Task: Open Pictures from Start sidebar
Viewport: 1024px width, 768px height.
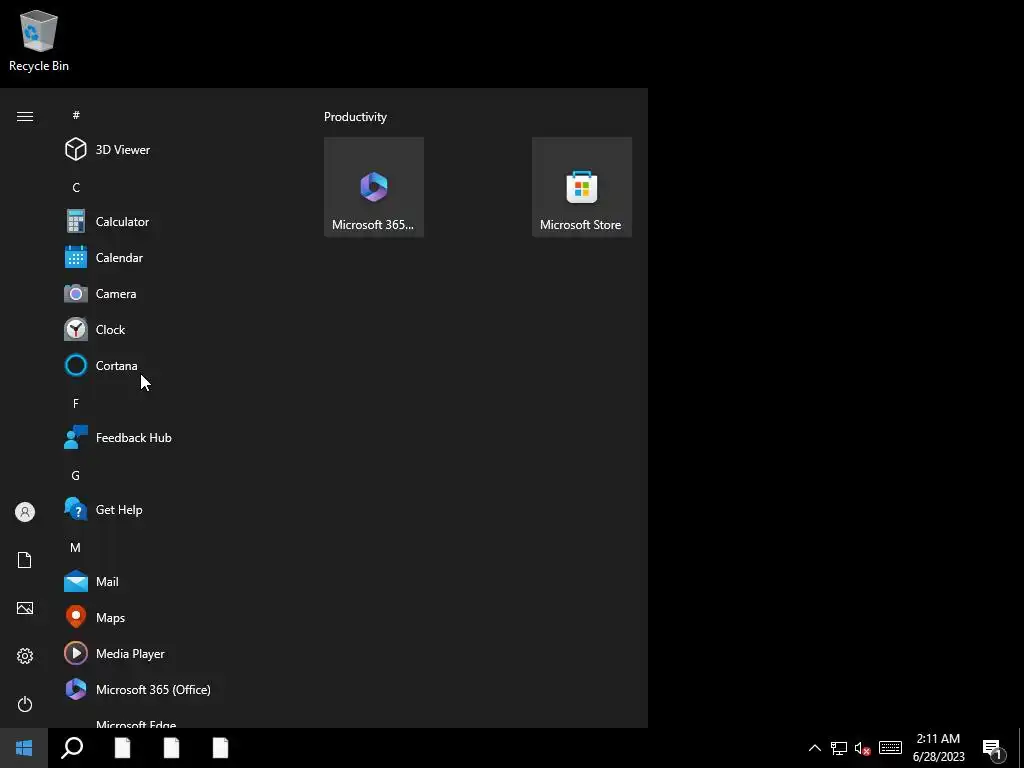Action: coord(25,608)
